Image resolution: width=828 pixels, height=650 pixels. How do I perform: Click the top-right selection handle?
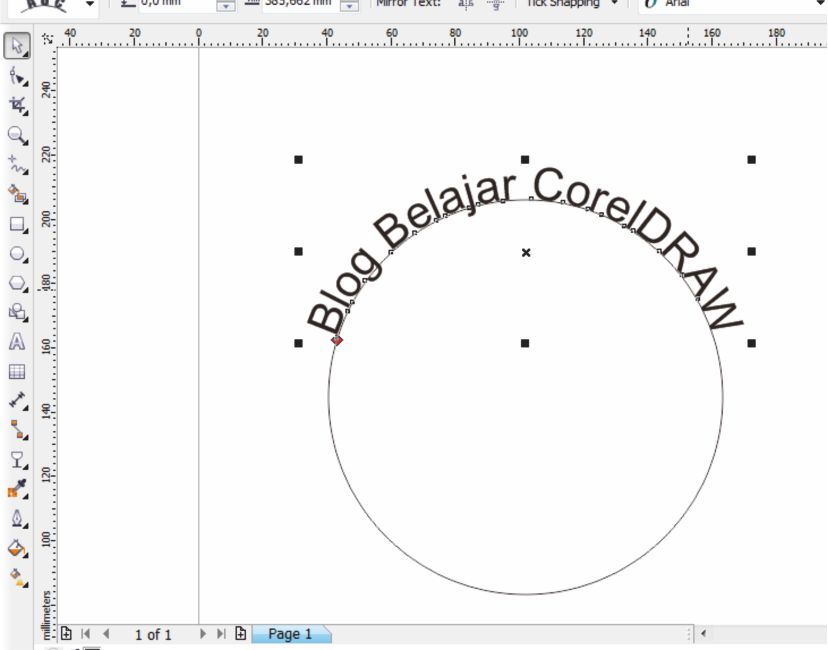pyautogui.click(x=751, y=159)
